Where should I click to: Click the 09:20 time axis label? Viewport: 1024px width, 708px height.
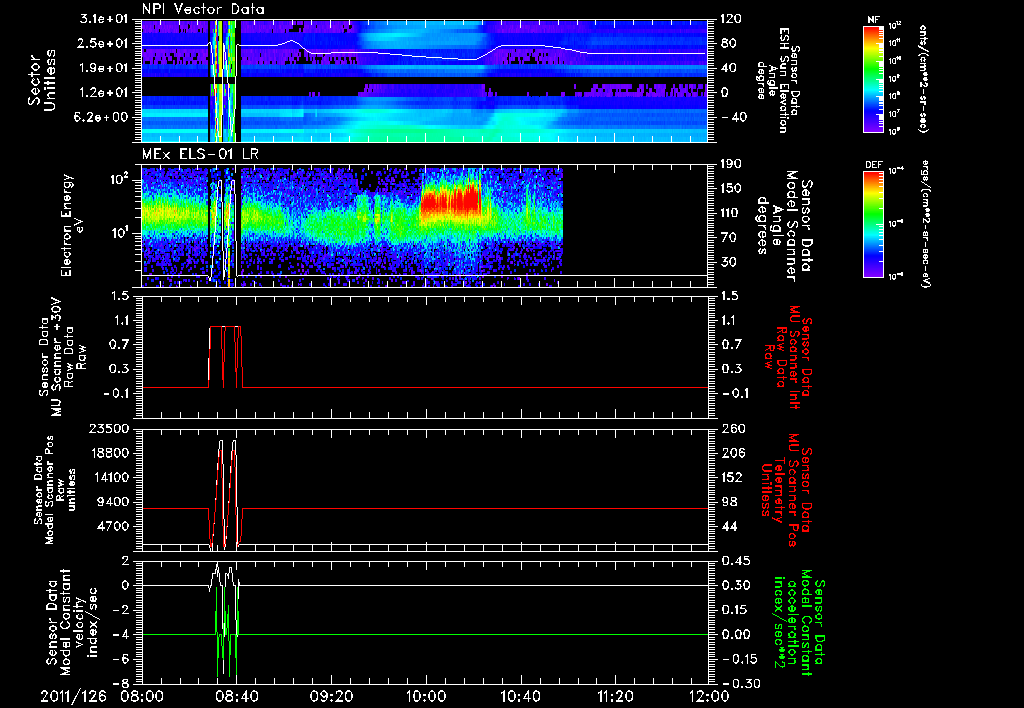coord(331,696)
